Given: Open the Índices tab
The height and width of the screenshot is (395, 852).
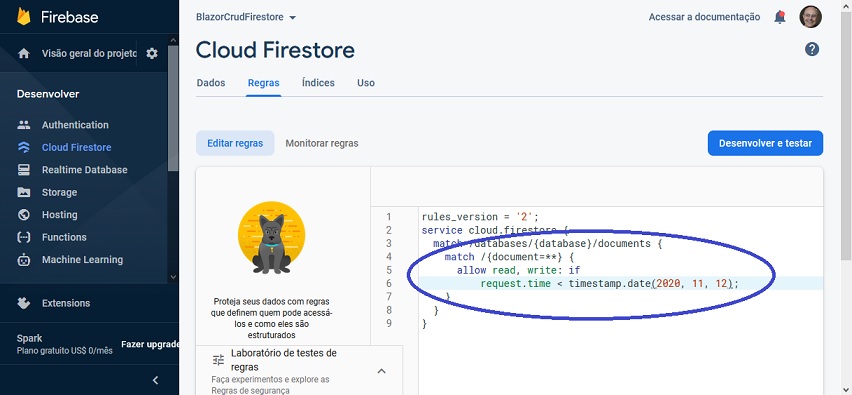Looking at the screenshot, I should 318,83.
